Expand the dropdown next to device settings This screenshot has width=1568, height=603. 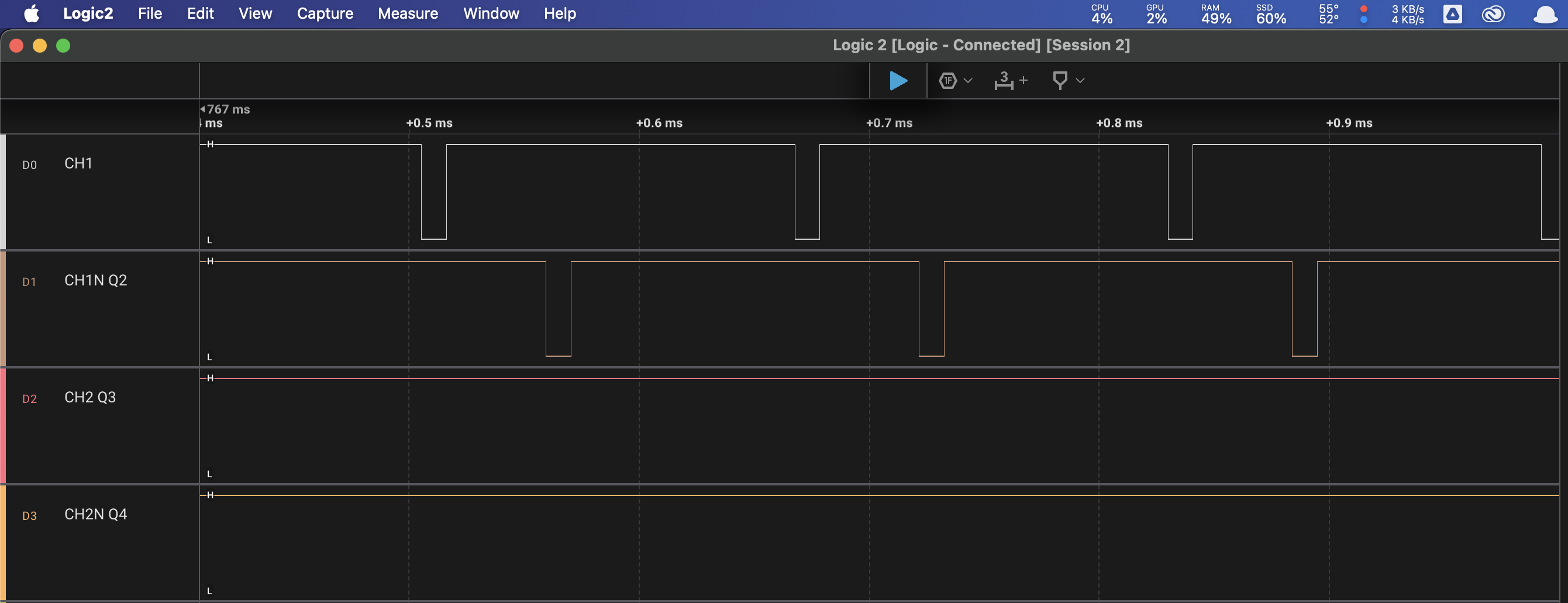[x=968, y=81]
